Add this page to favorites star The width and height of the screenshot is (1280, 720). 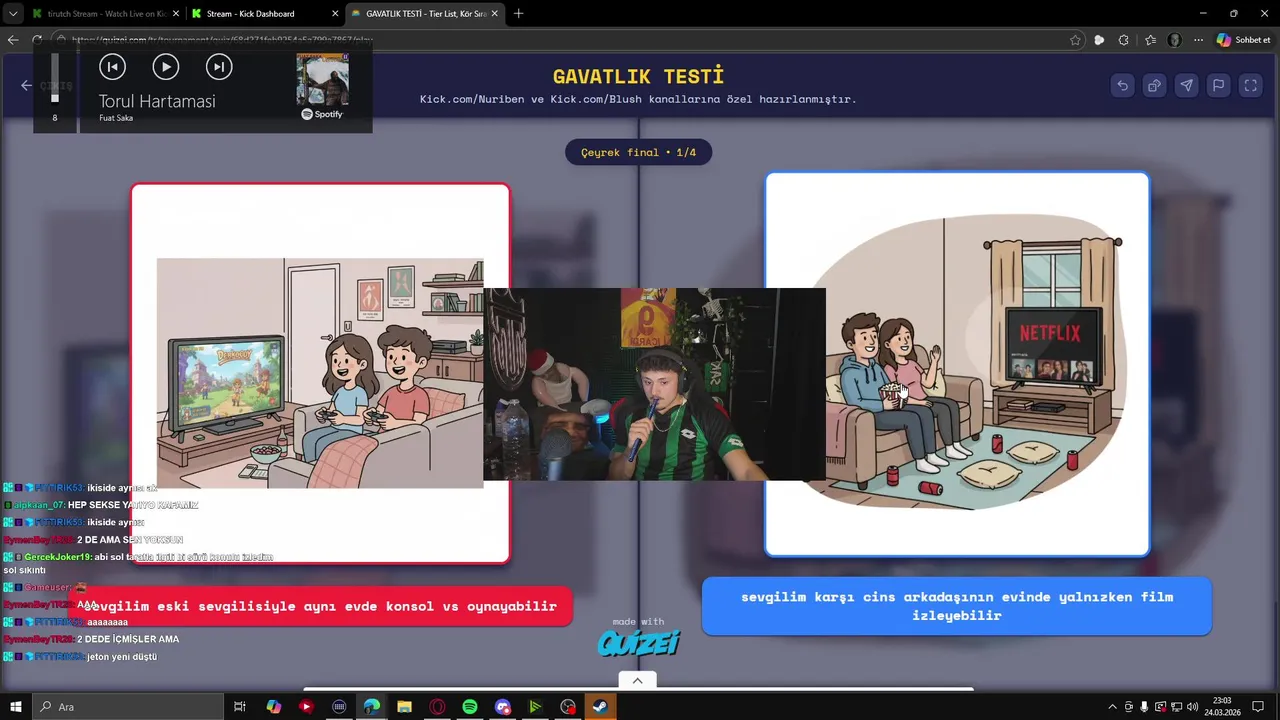[x=1075, y=40]
